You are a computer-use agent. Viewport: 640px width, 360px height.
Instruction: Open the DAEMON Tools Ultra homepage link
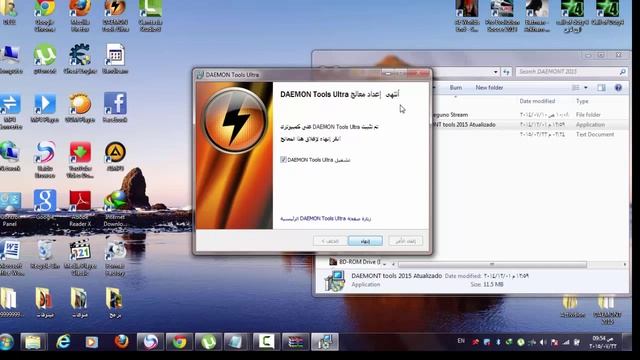(x=325, y=219)
